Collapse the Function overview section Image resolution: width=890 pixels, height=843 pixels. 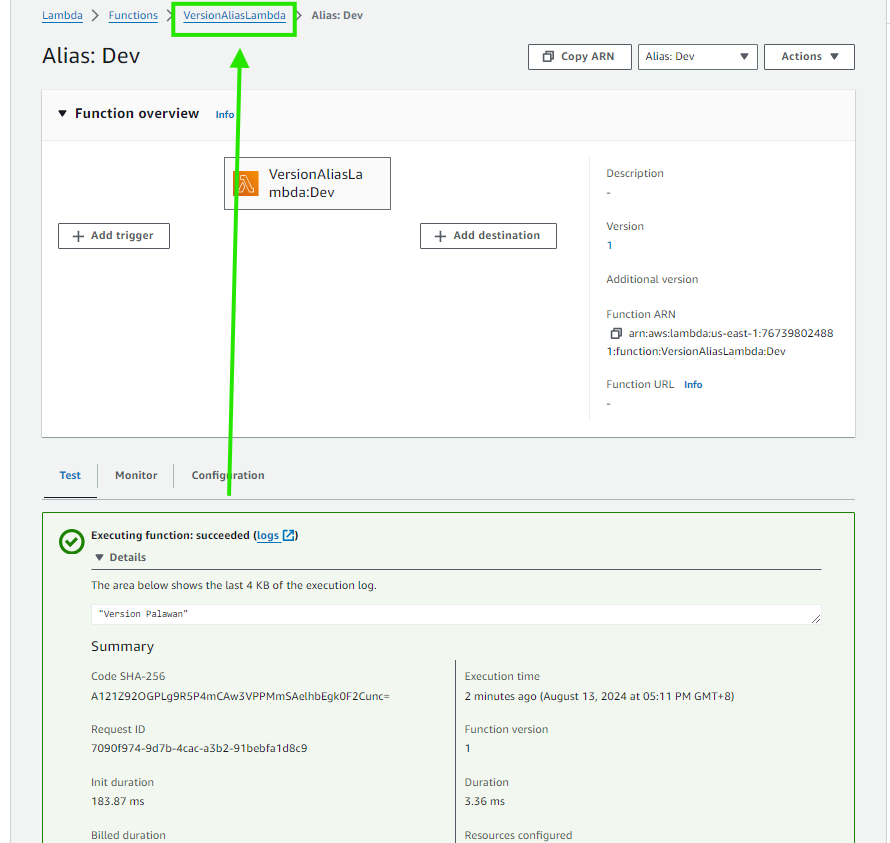tap(63, 114)
